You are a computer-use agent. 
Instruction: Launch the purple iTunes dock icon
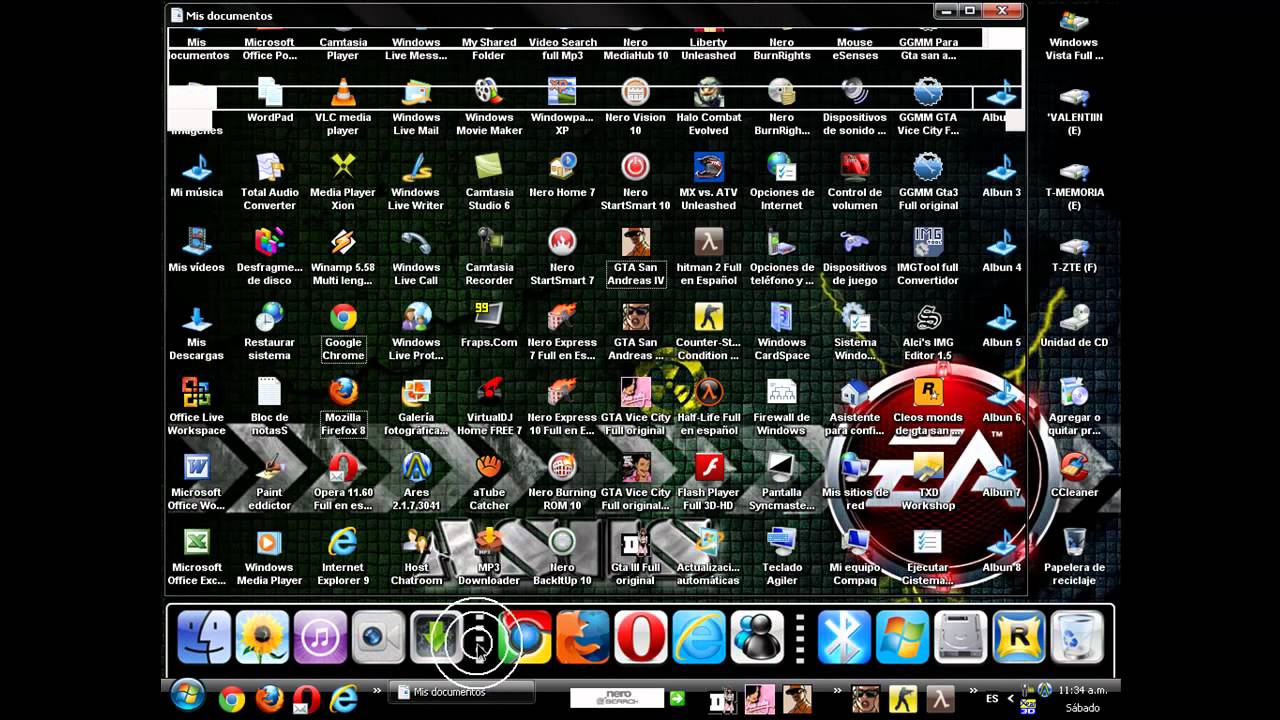pos(320,637)
